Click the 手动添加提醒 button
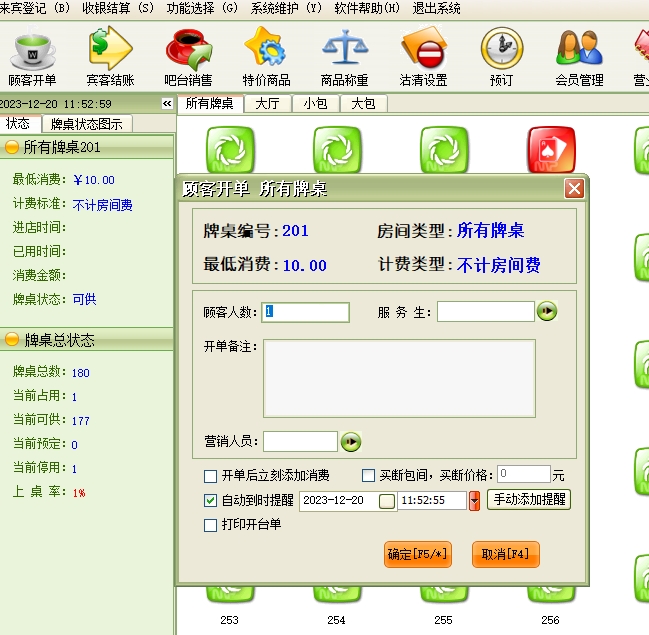Viewport: 649px width, 635px height. 528,500
